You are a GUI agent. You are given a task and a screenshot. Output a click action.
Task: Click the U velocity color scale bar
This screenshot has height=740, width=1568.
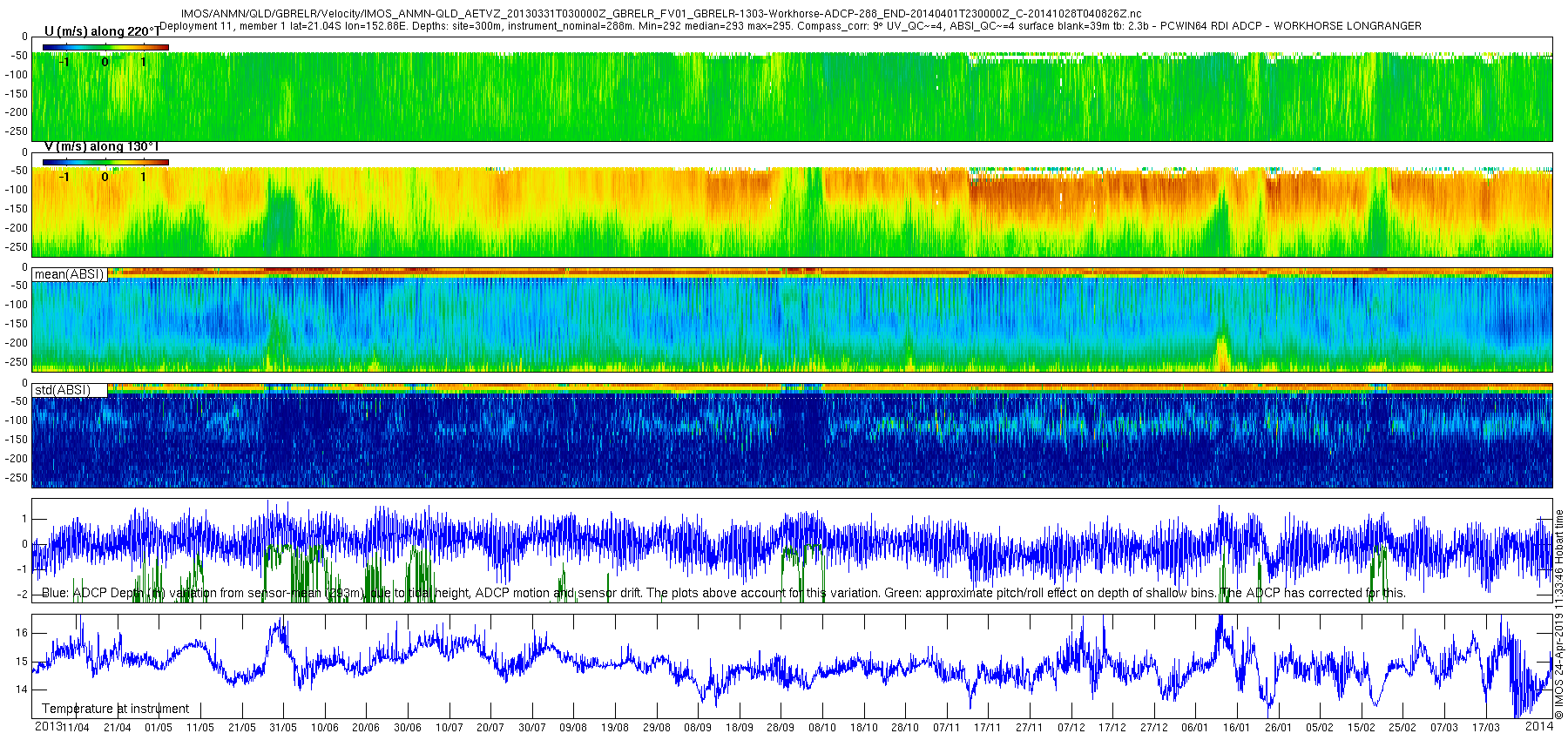105,47
